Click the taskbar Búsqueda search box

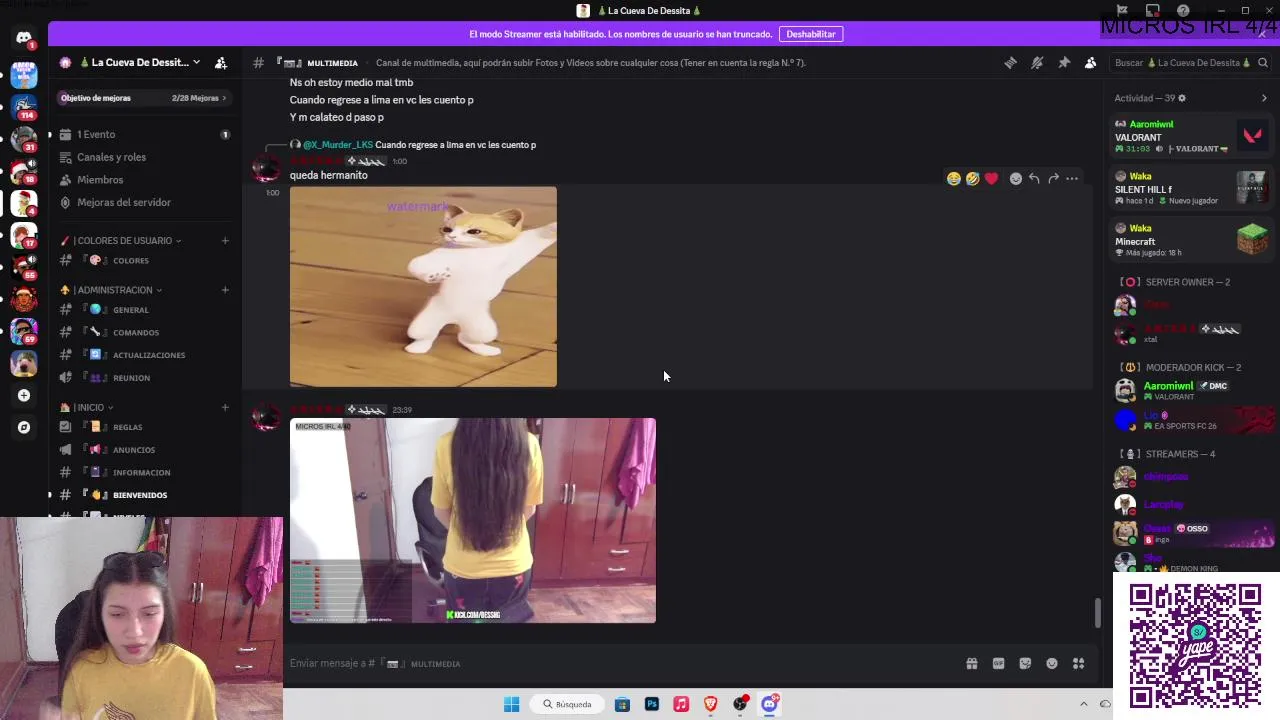tap(567, 704)
